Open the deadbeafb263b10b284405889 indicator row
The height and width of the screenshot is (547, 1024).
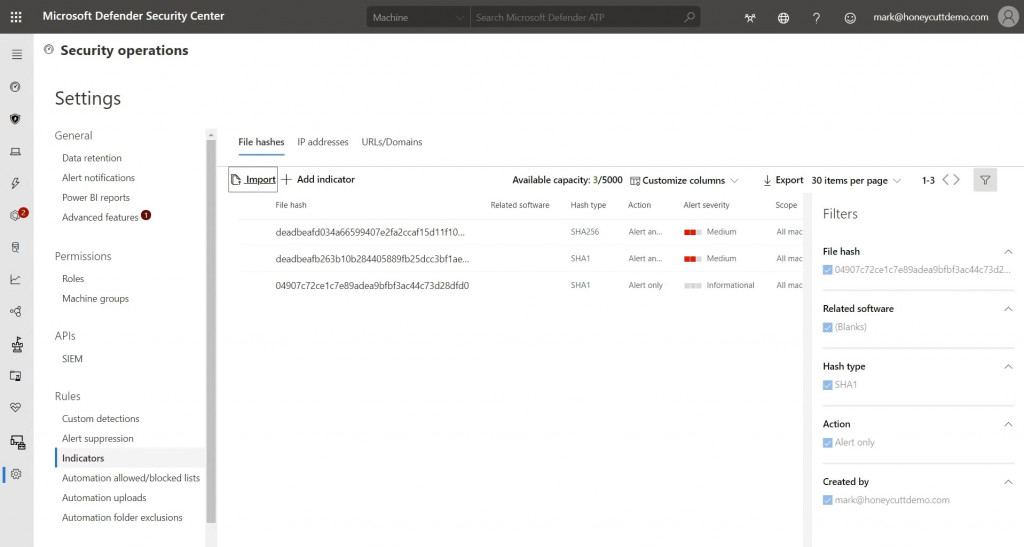click(520, 258)
